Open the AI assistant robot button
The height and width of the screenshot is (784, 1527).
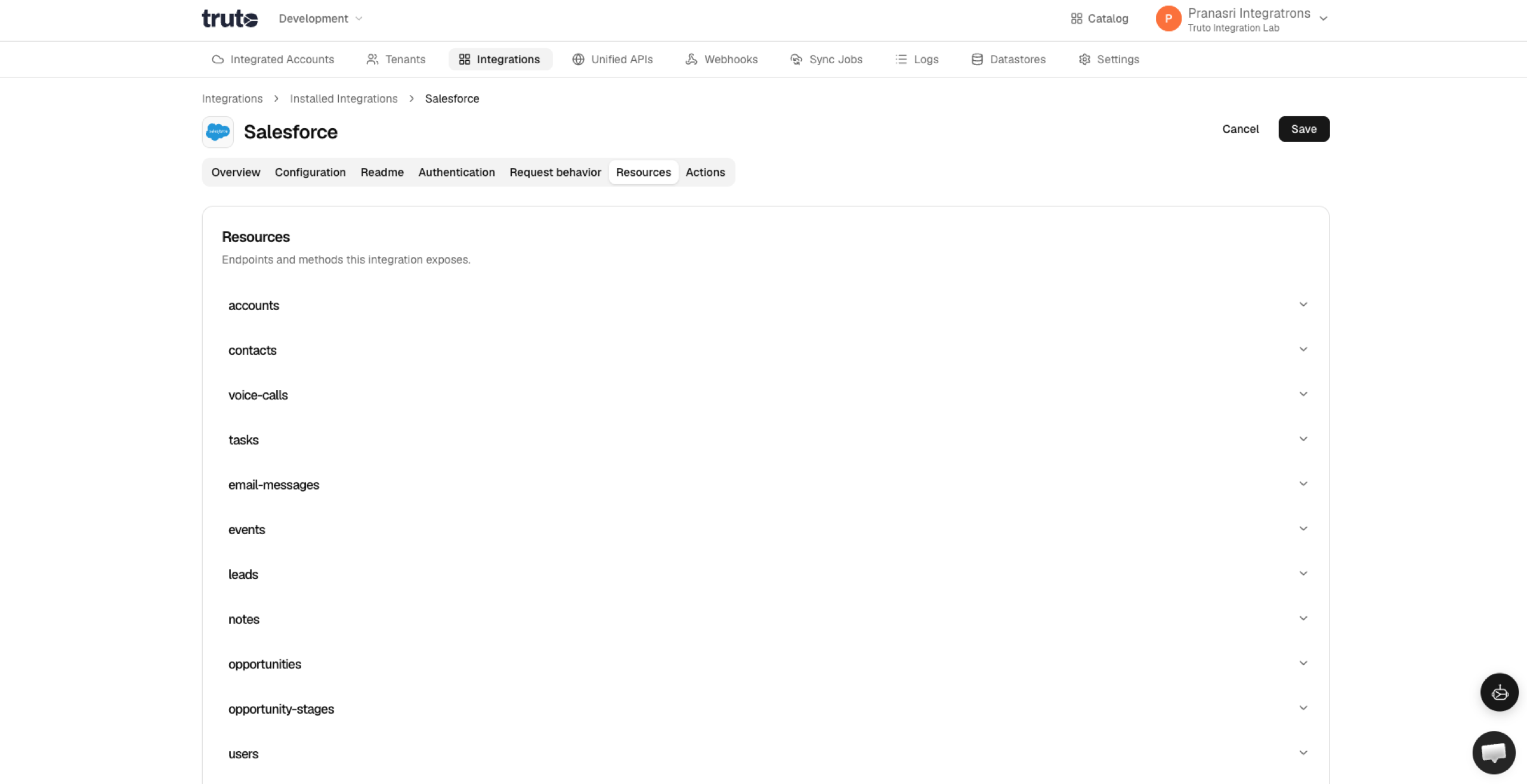point(1499,692)
